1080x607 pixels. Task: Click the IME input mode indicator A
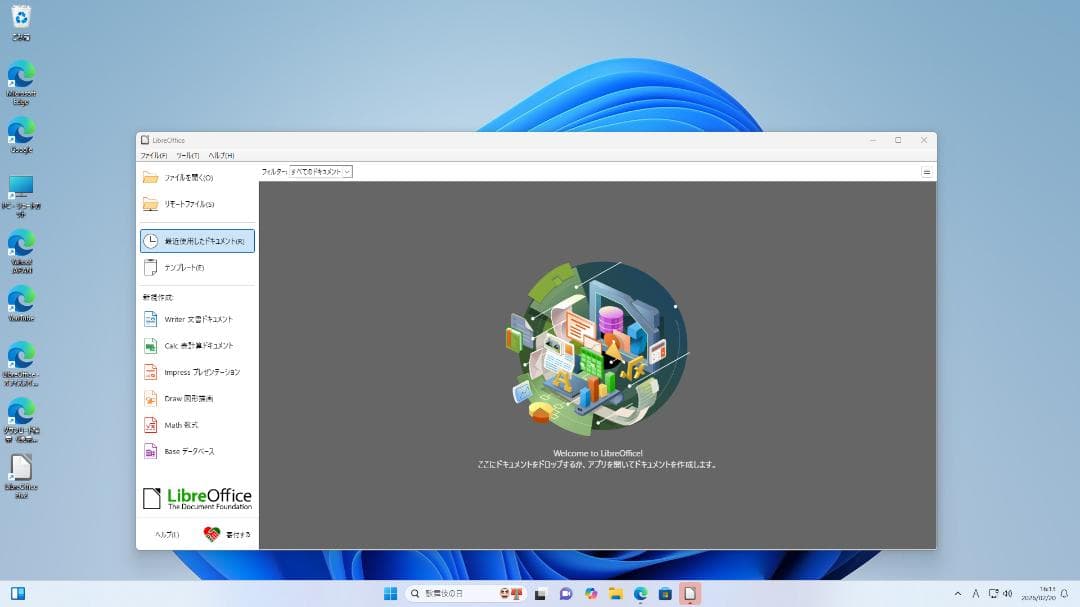click(x=975, y=593)
